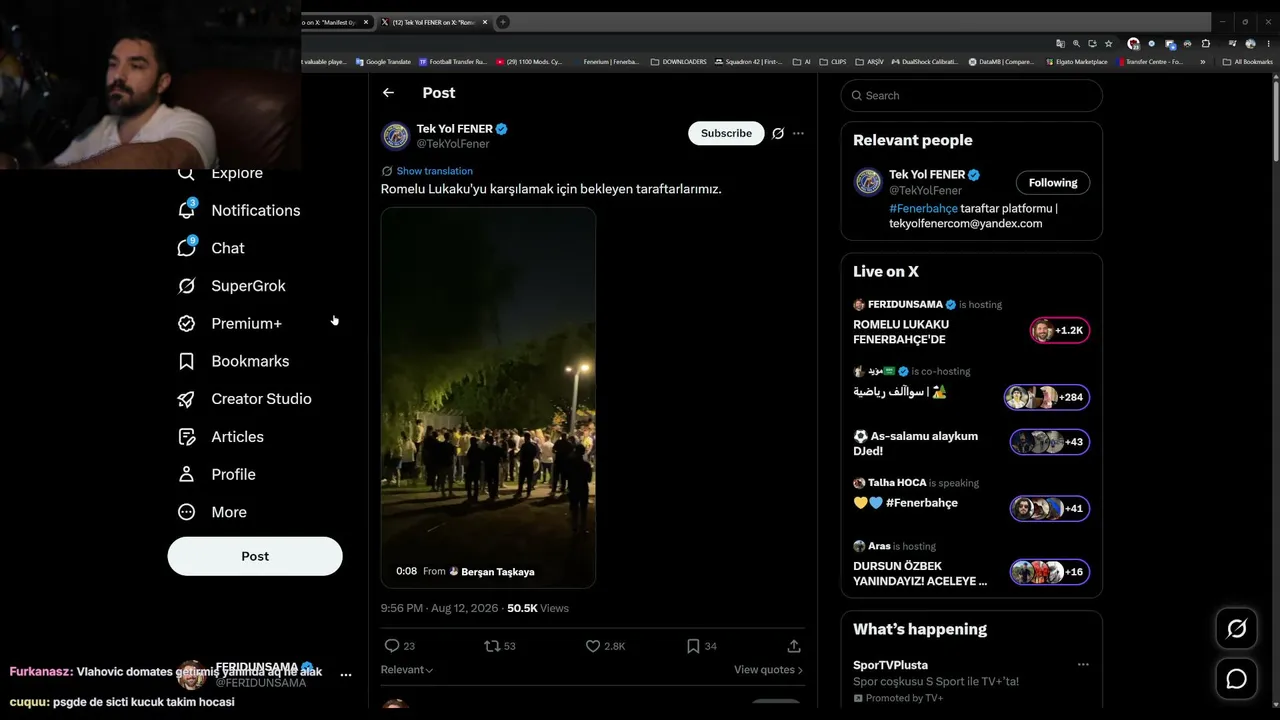Open Chat icon in sidebar

[186, 248]
